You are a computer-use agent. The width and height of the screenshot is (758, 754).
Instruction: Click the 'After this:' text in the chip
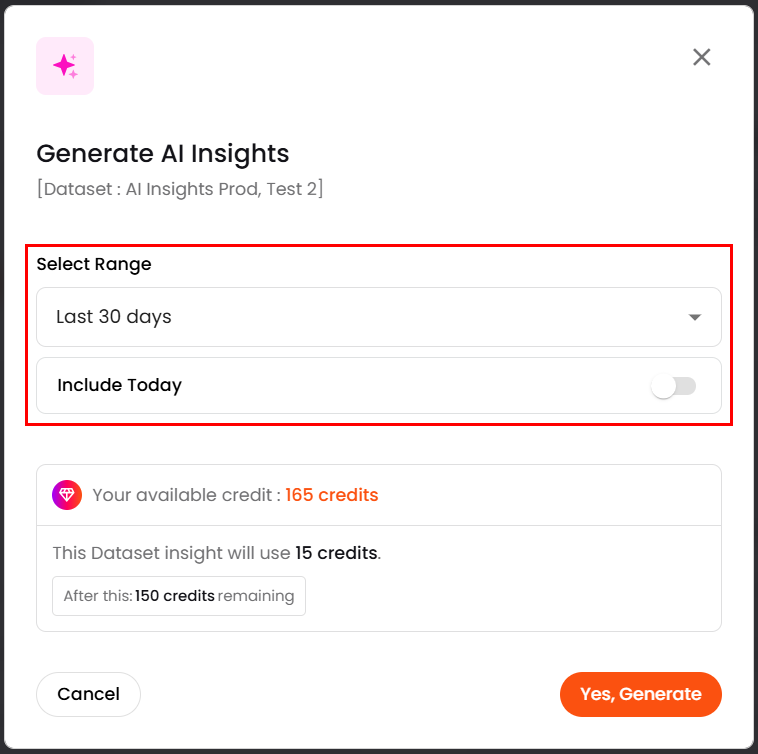98,596
